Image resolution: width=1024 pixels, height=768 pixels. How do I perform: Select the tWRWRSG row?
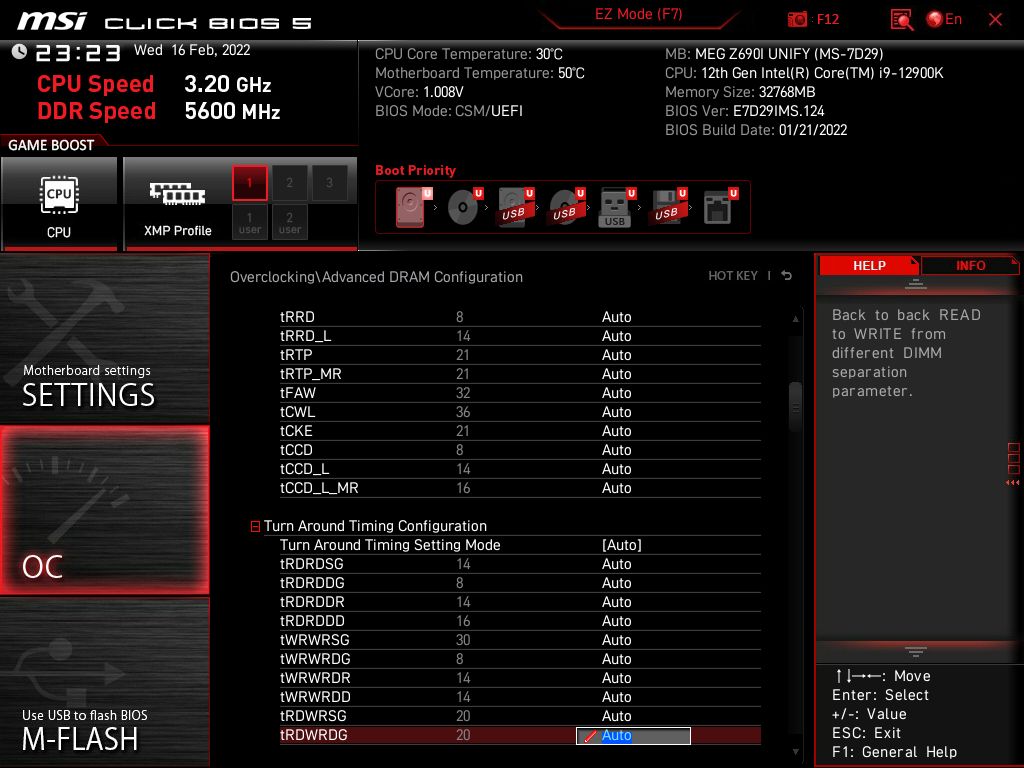520,640
